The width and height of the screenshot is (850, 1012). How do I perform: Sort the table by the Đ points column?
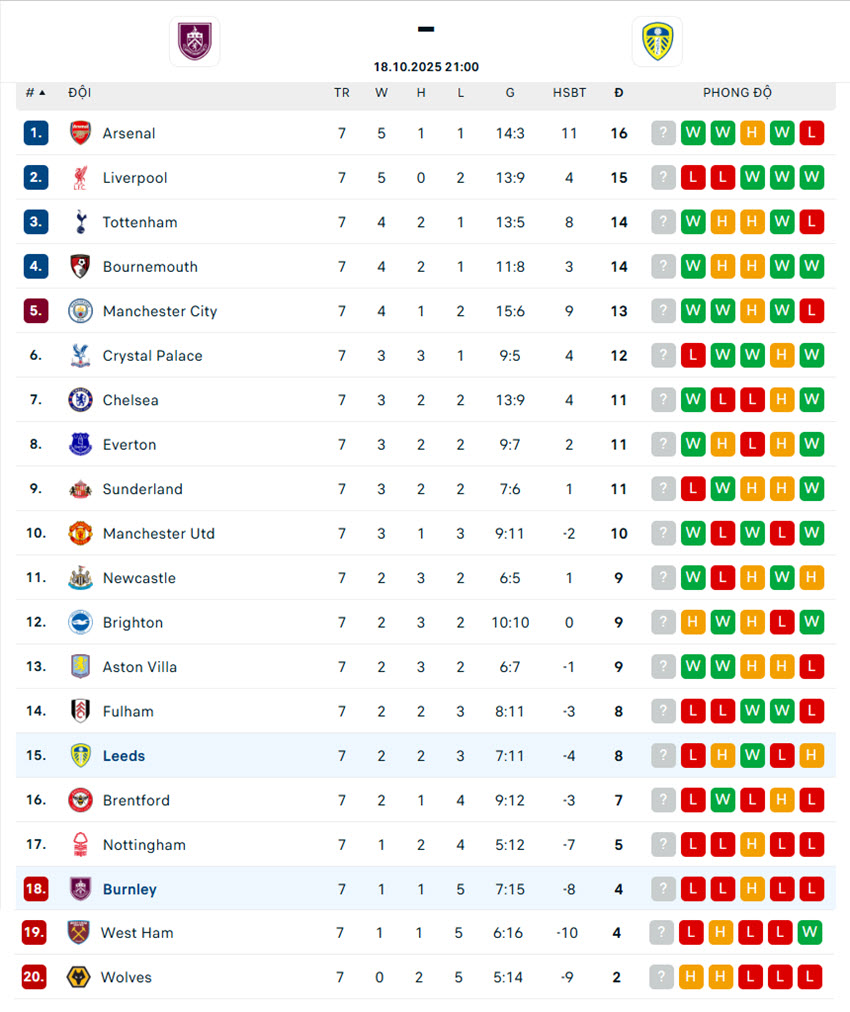tap(619, 93)
